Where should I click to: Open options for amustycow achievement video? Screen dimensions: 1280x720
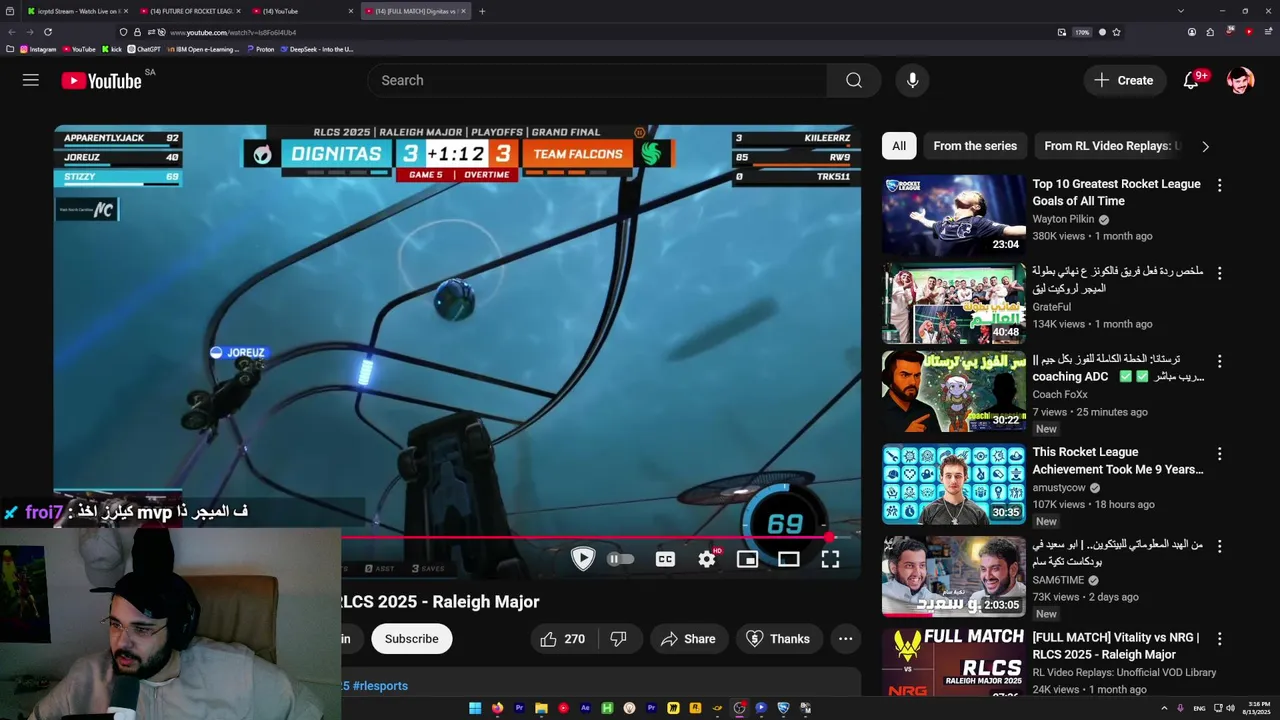(1219, 453)
